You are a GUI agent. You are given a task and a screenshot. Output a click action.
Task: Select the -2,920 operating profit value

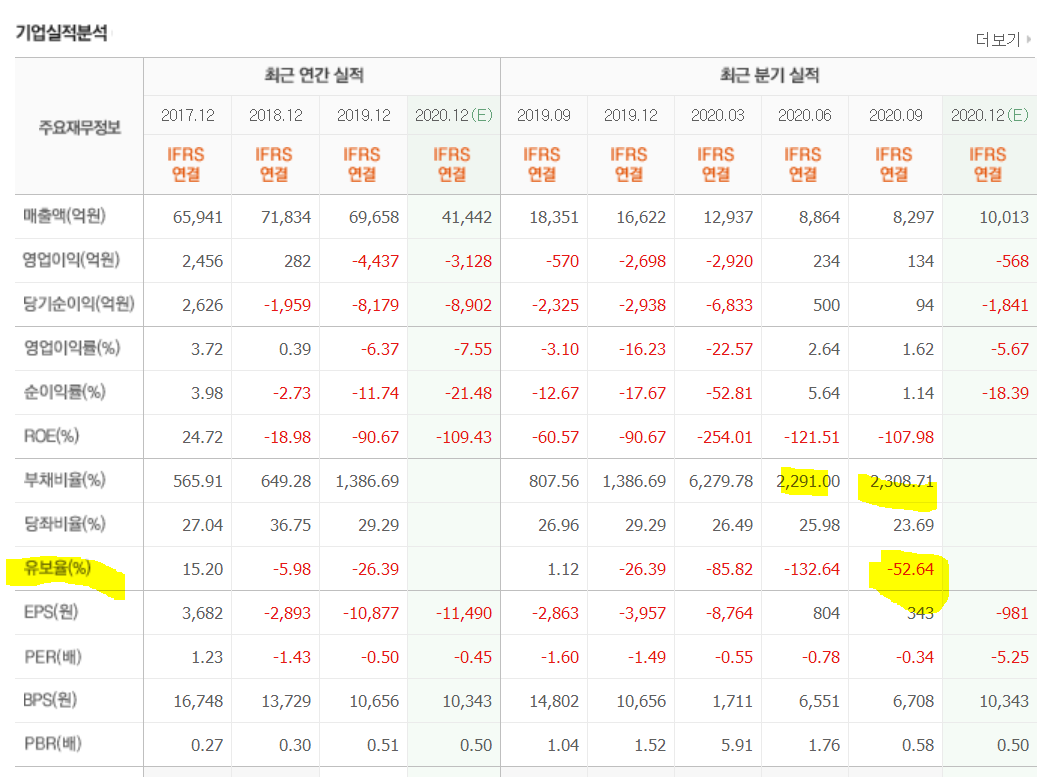729,261
